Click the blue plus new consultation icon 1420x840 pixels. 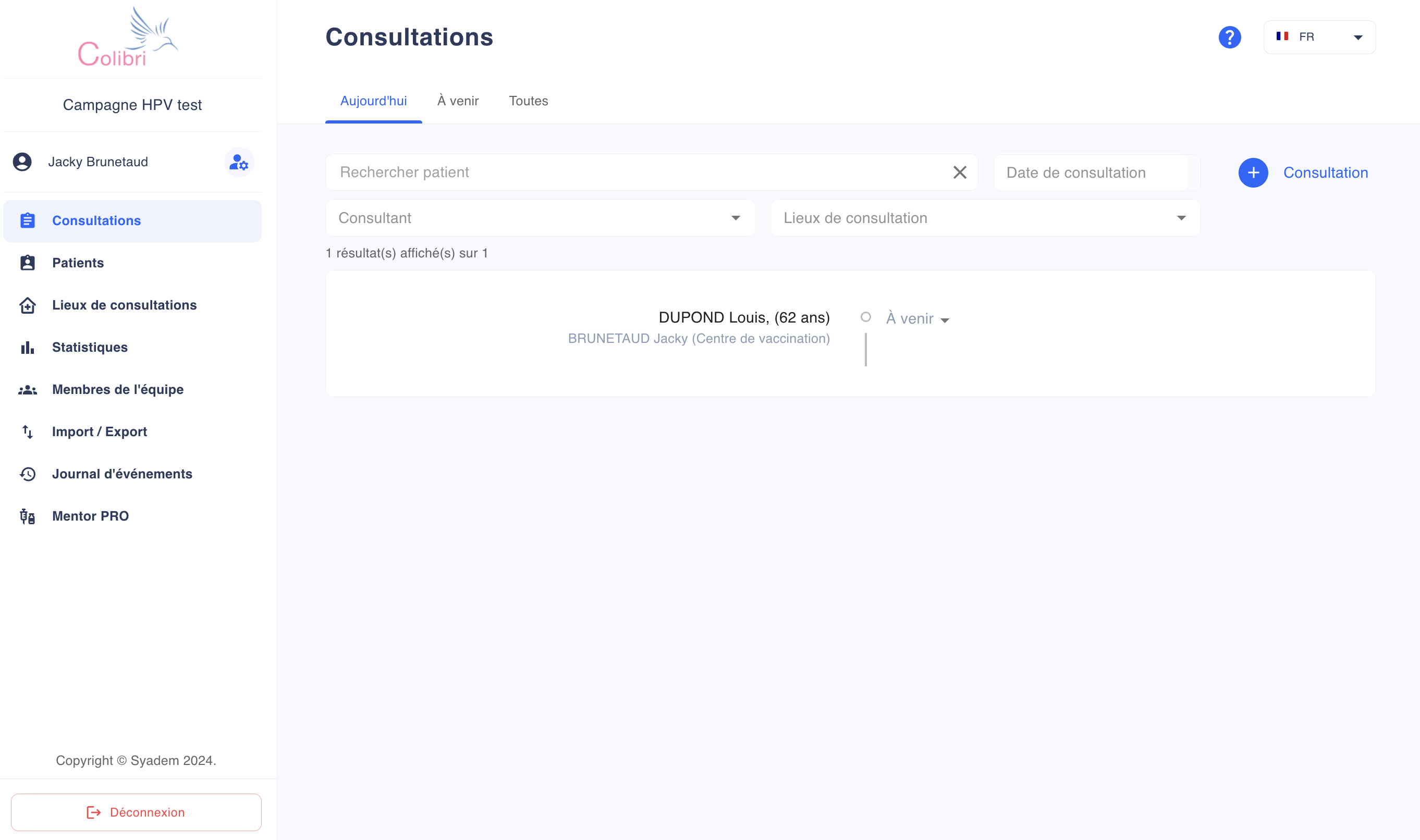click(1253, 172)
